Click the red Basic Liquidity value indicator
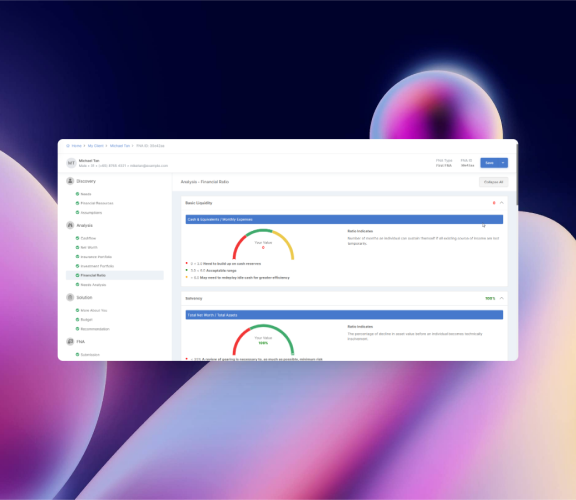 click(494, 203)
